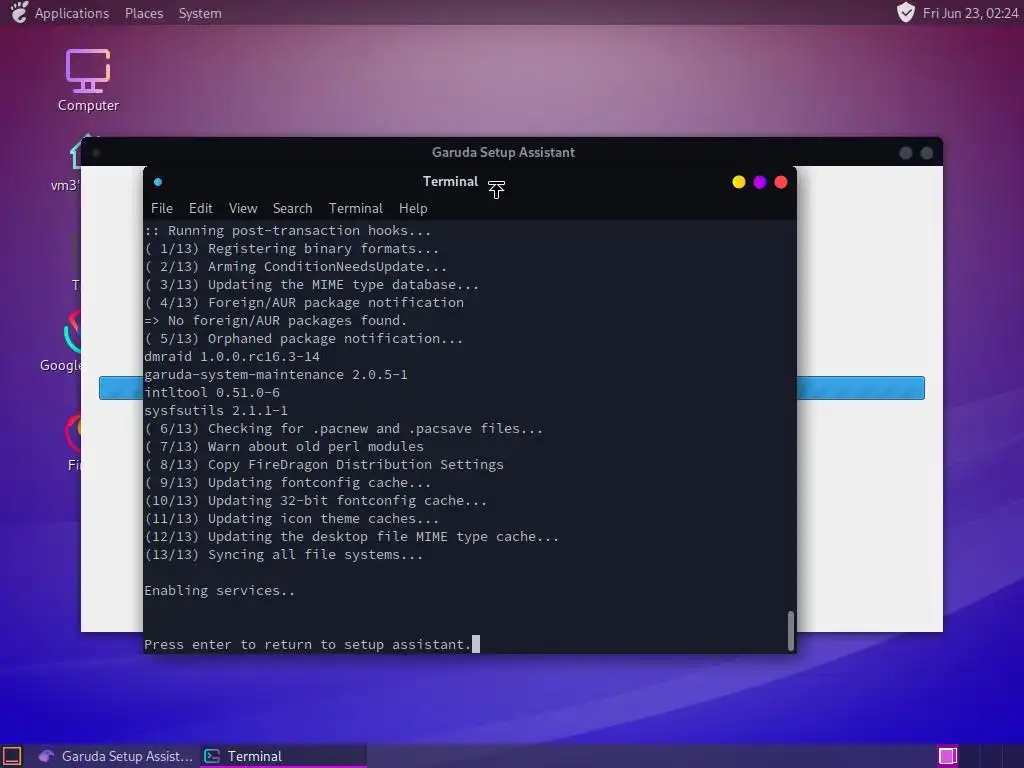Click the Terminal vertical scrollbar handle
The height and width of the screenshot is (768, 1024).
tap(791, 631)
